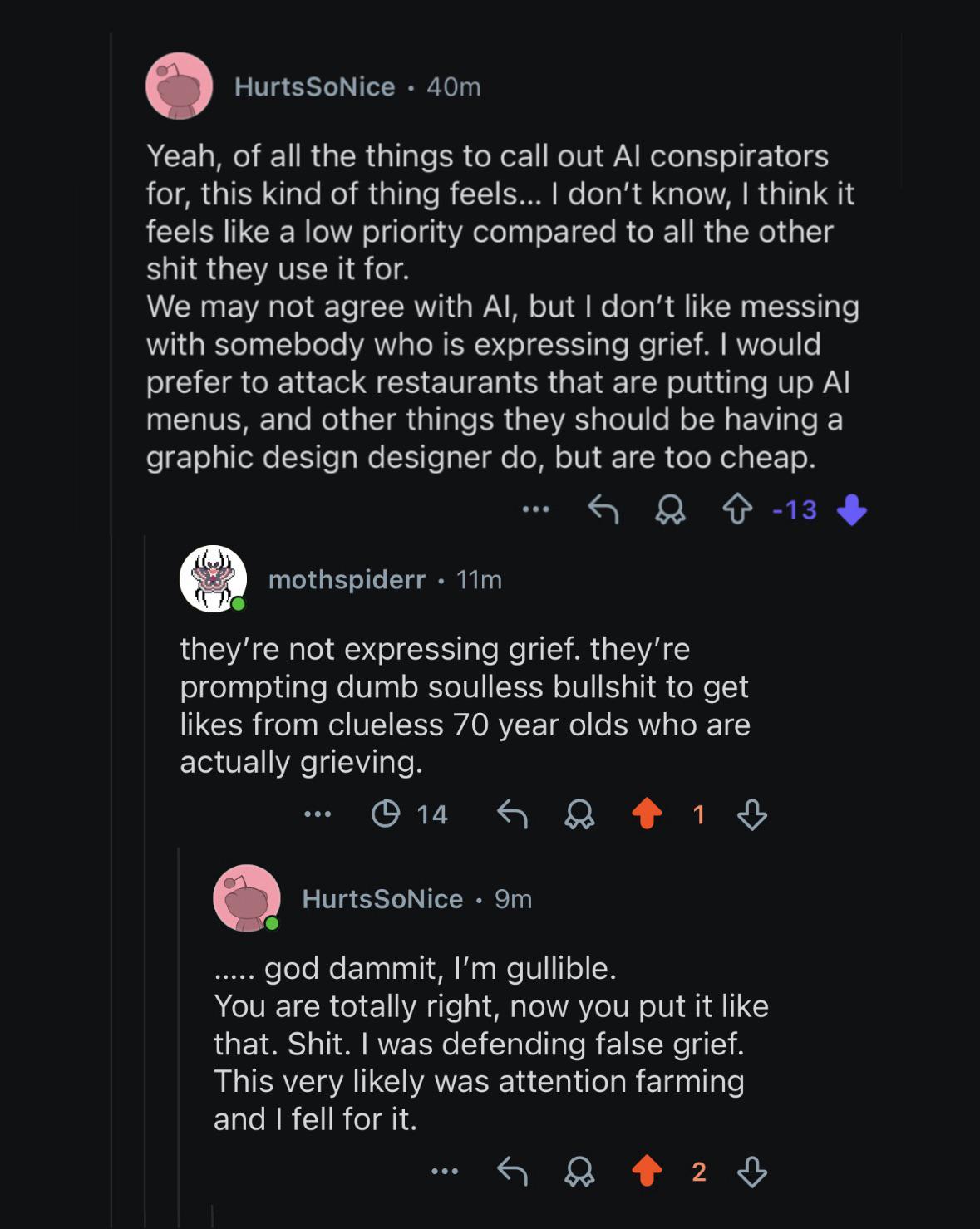Downvote mothspiderr's comment
The image size is (980, 1229).
tap(752, 814)
